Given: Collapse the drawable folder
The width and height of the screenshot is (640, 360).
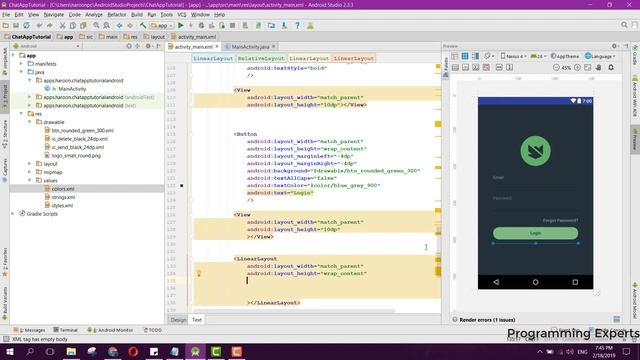Looking at the screenshot, I should [29, 122].
